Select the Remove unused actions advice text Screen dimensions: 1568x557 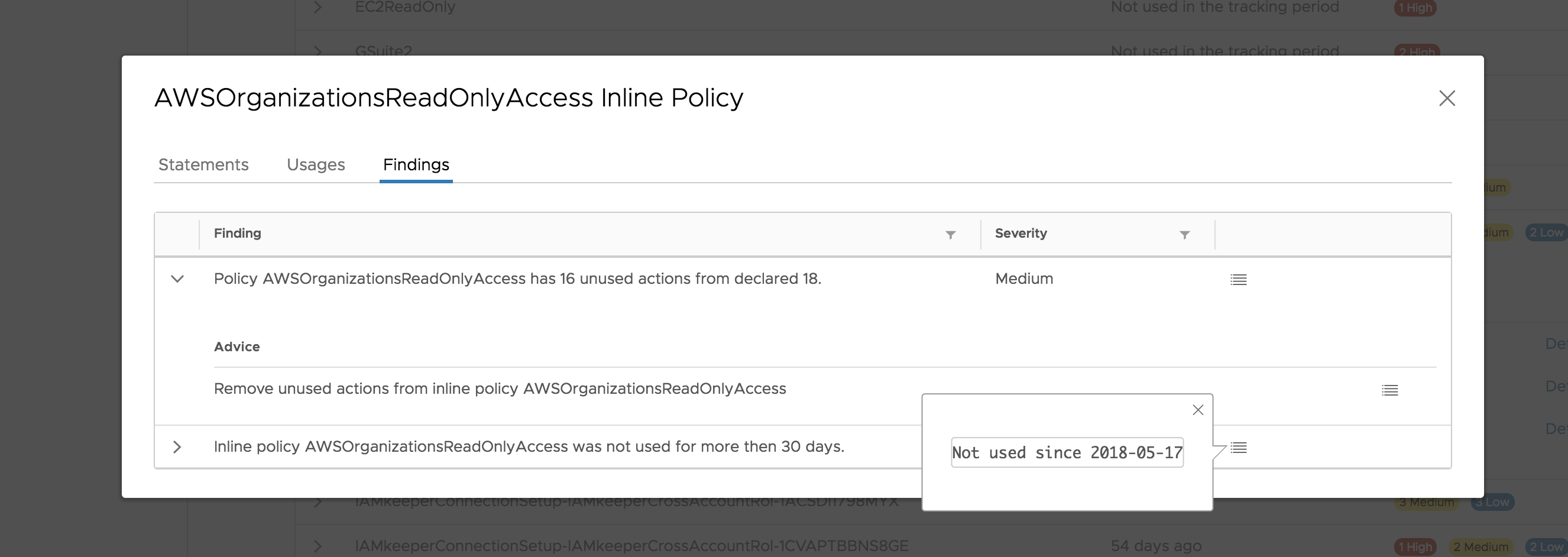499,389
